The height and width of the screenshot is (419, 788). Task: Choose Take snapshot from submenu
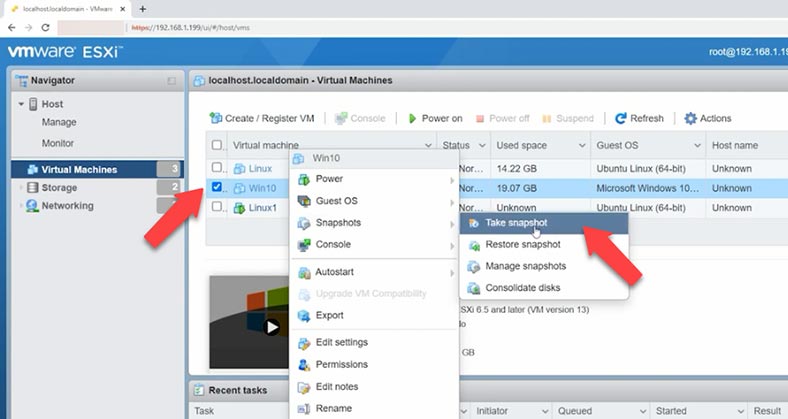click(544, 223)
